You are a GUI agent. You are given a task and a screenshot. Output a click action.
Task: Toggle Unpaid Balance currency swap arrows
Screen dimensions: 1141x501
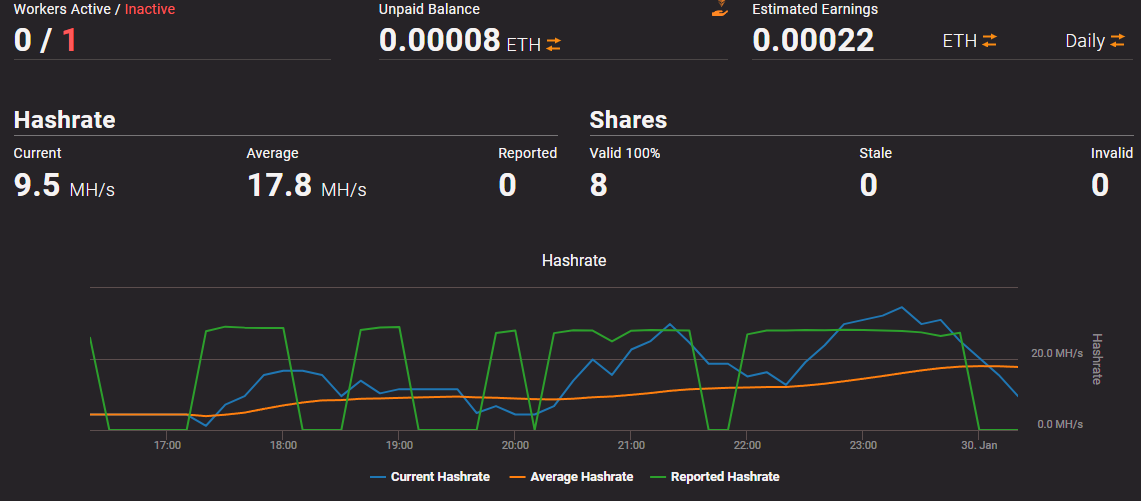[x=554, y=44]
